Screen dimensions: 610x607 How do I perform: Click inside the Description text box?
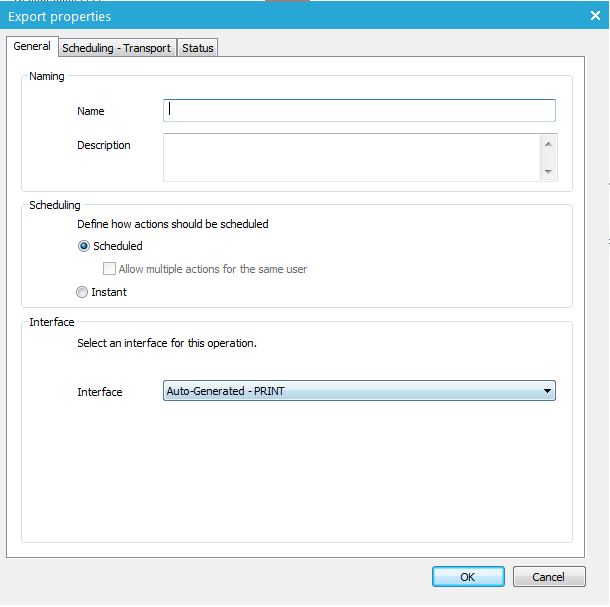click(x=351, y=157)
